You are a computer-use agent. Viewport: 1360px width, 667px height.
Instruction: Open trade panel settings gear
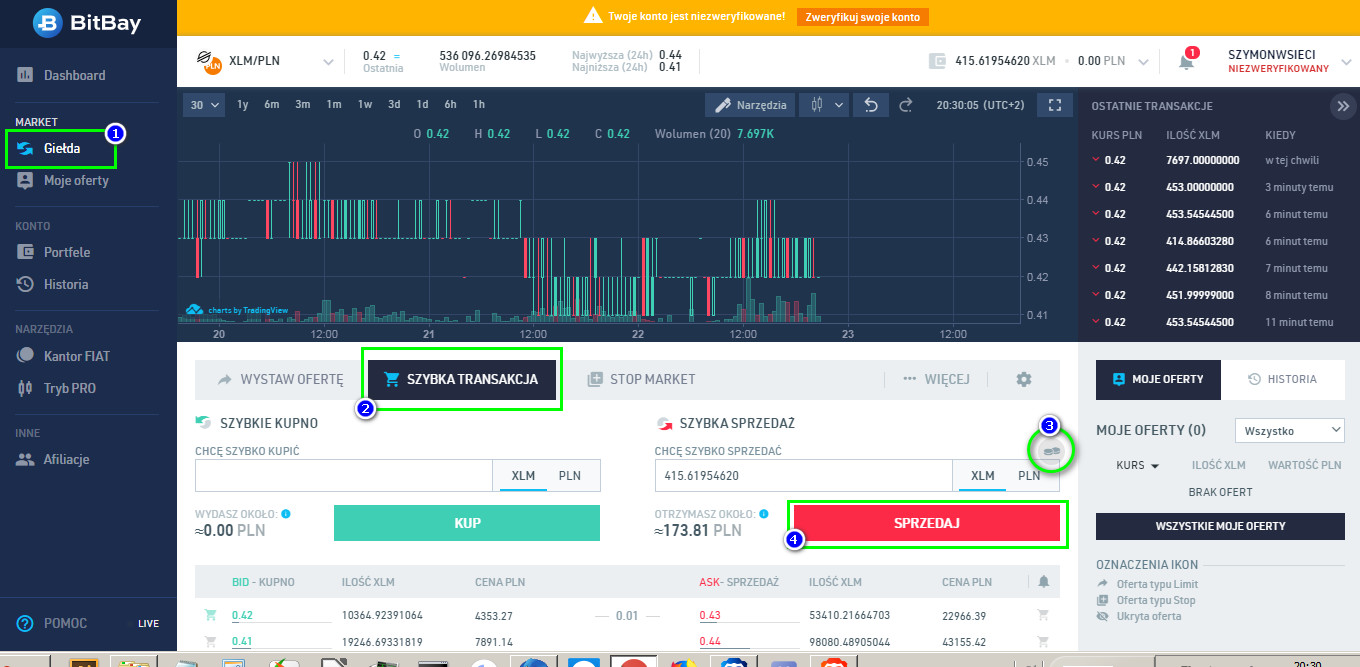pyautogui.click(x=1023, y=379)
